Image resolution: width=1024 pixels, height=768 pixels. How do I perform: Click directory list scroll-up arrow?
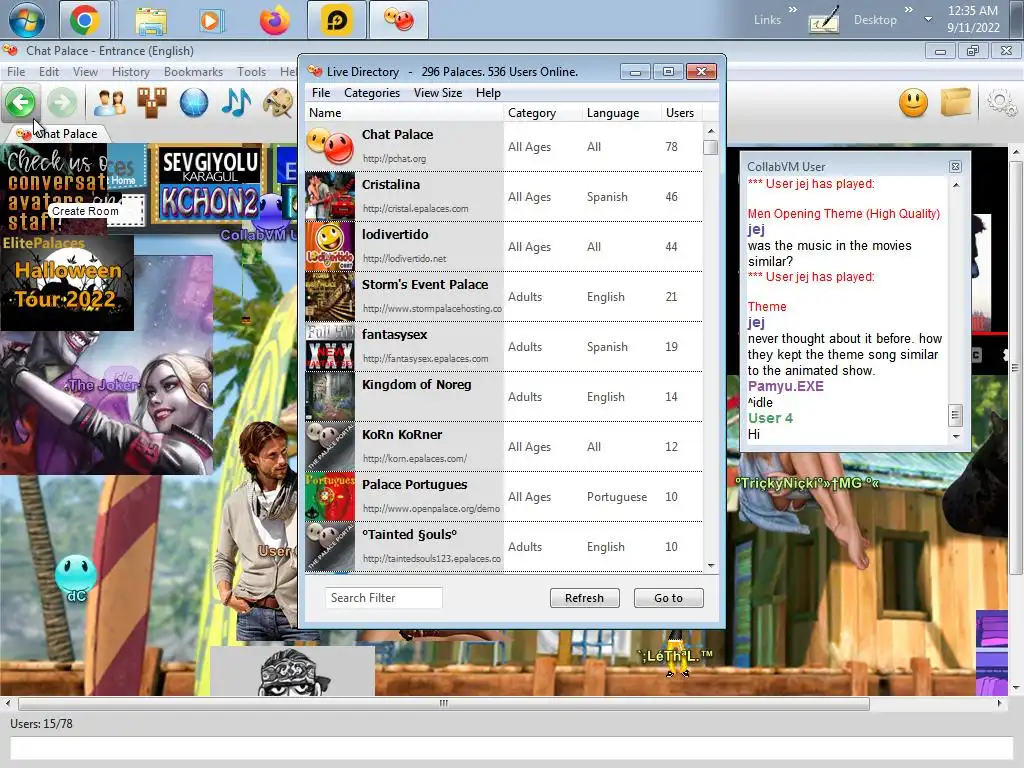point(711,131)
